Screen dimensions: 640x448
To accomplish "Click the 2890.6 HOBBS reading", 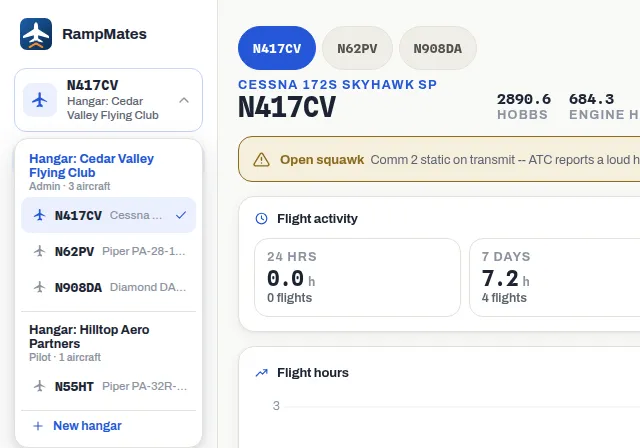I will (524, 106).
